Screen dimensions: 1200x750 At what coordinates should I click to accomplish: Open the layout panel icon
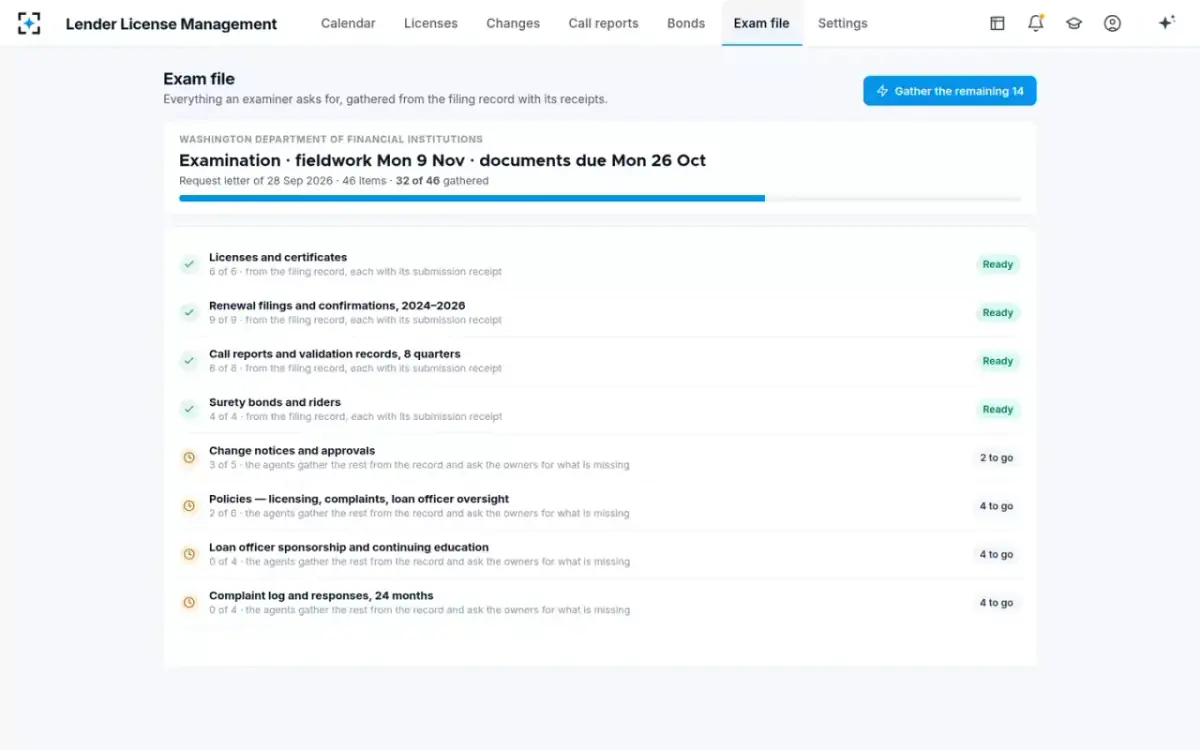[997, 23]
